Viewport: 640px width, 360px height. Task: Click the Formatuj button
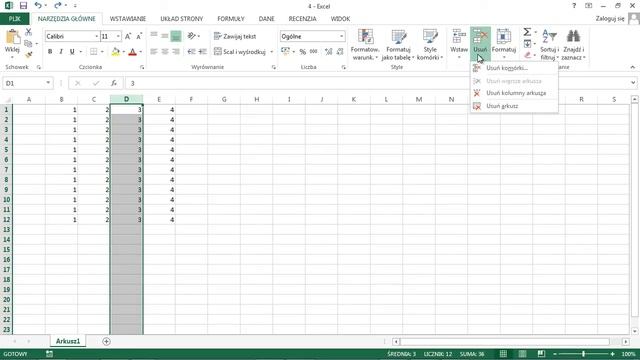[x=504, y=44]
